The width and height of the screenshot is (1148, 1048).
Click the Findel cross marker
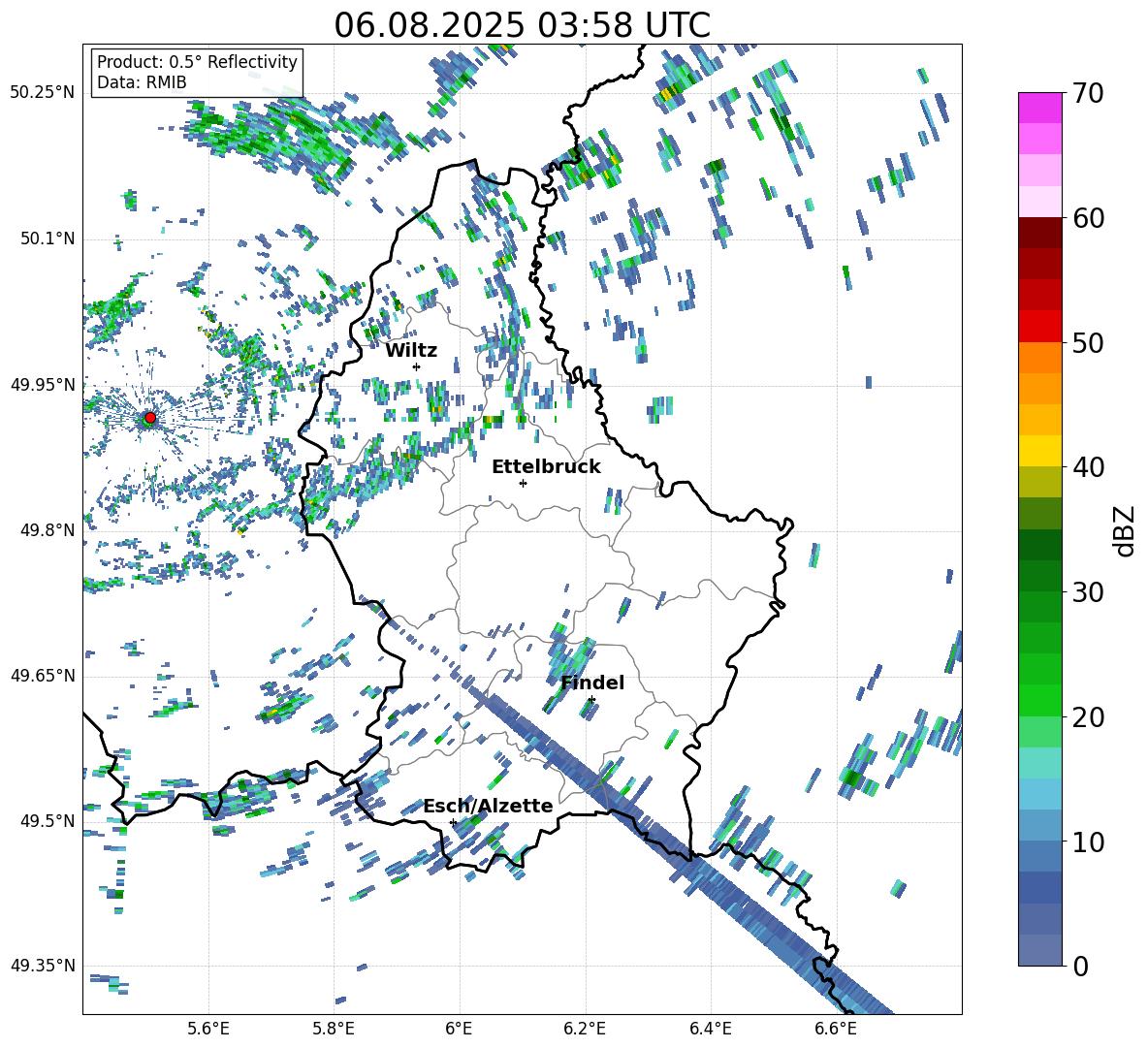pyautogui.click(x=591, y=700)
